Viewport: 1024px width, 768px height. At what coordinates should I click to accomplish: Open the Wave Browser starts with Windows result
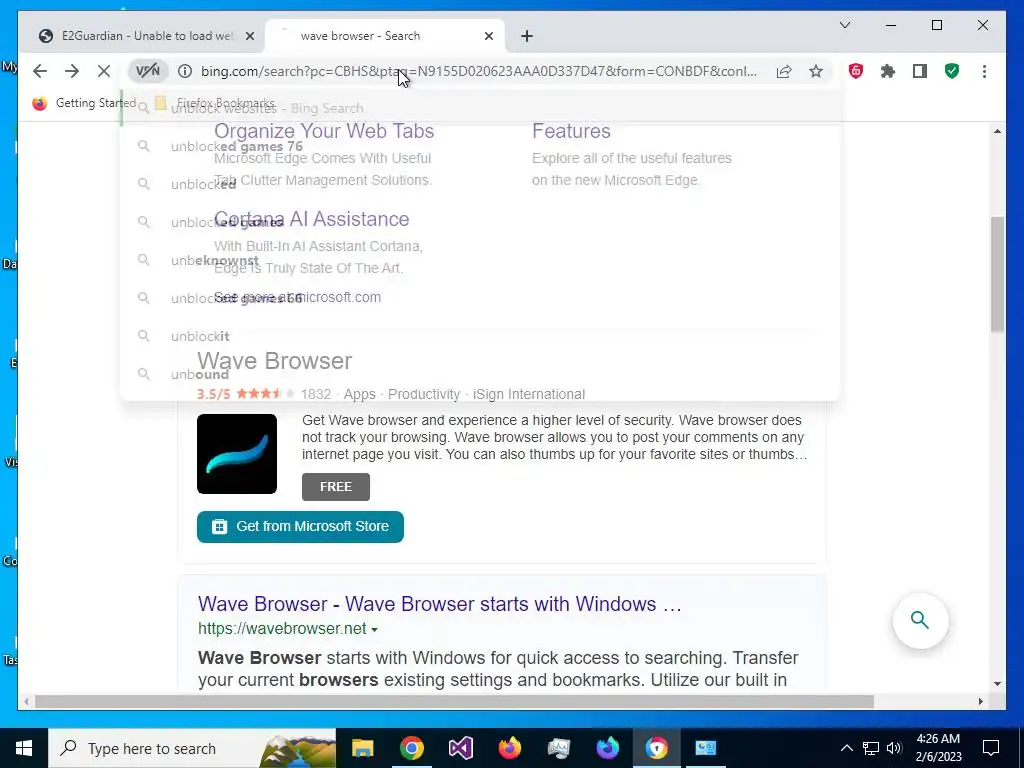pos(440,604)
